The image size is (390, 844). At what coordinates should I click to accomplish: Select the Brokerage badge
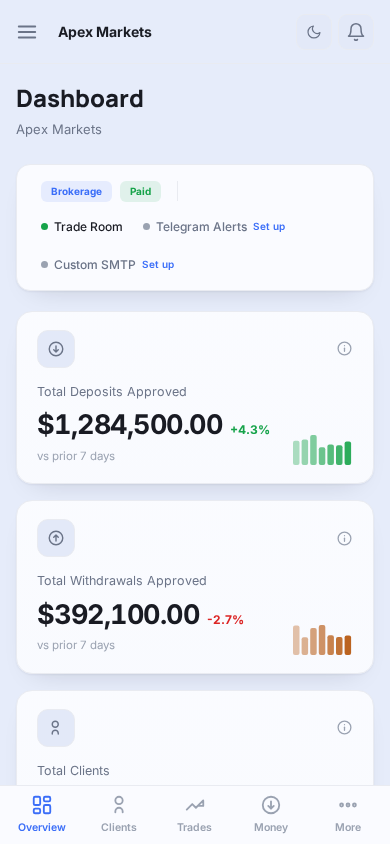pos(76,192)
